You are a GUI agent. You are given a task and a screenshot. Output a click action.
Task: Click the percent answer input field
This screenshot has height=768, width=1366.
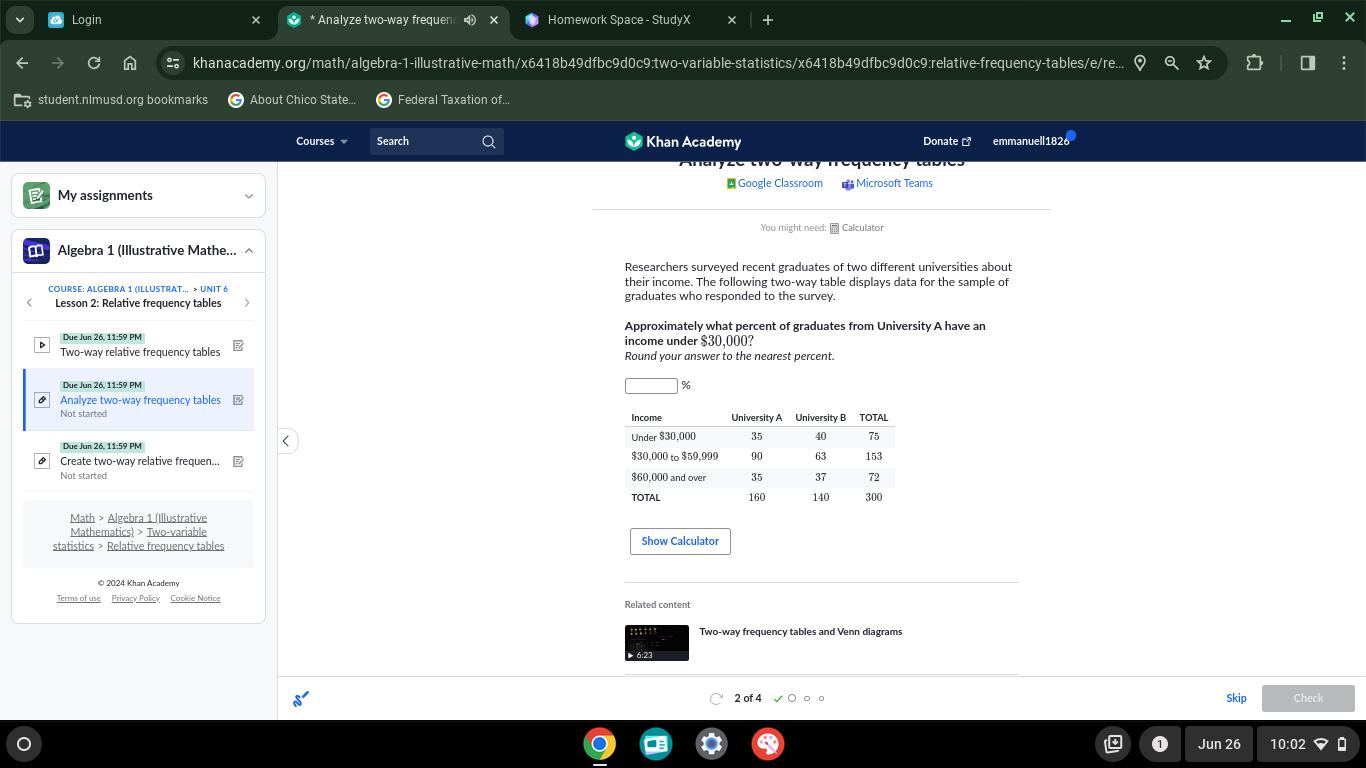coord(651,385)
